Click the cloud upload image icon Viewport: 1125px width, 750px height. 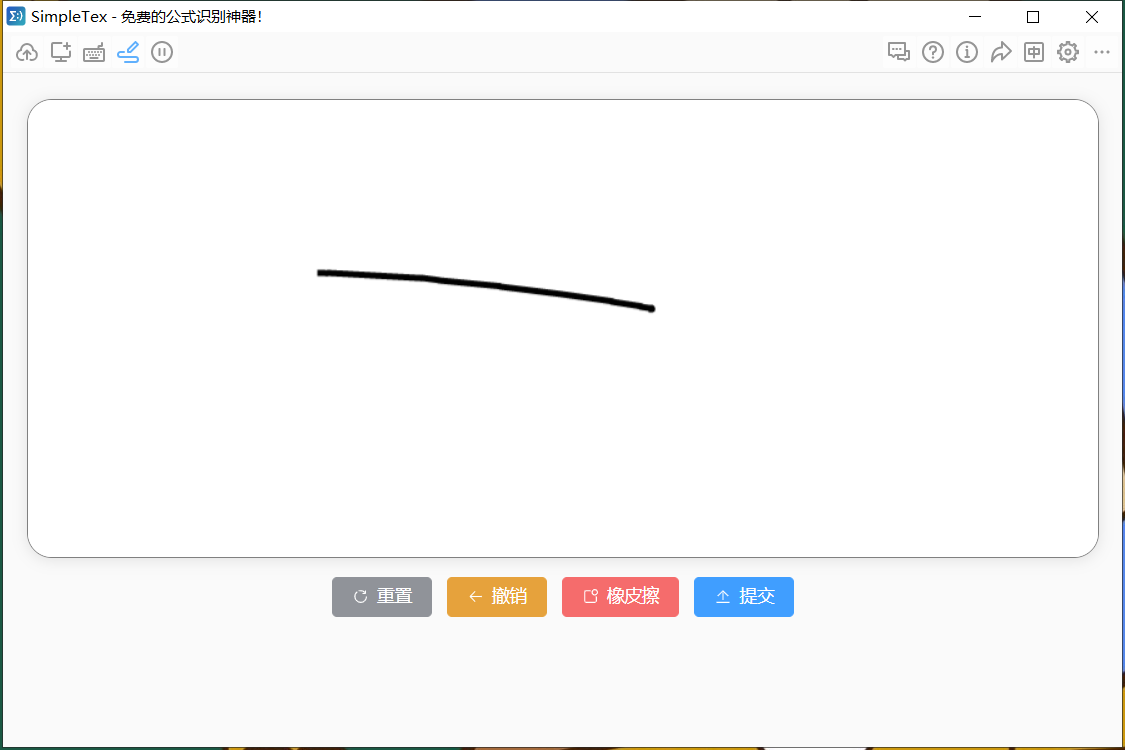[27, 53]
